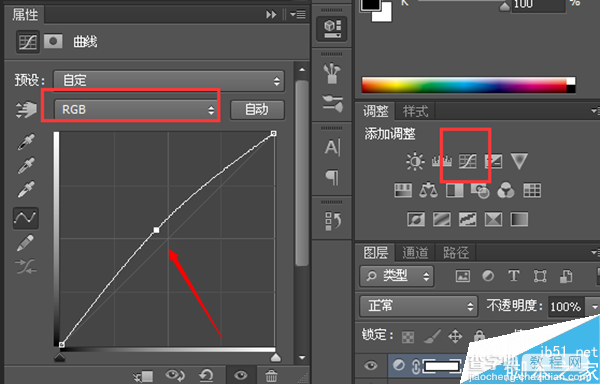
Task: Open the brush presets dock icon
Action: point(332,73)
